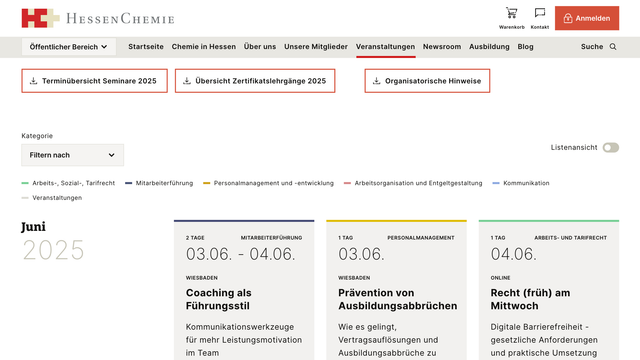Expand the Öffentlicher Bereich dropdown

point(69,47)
